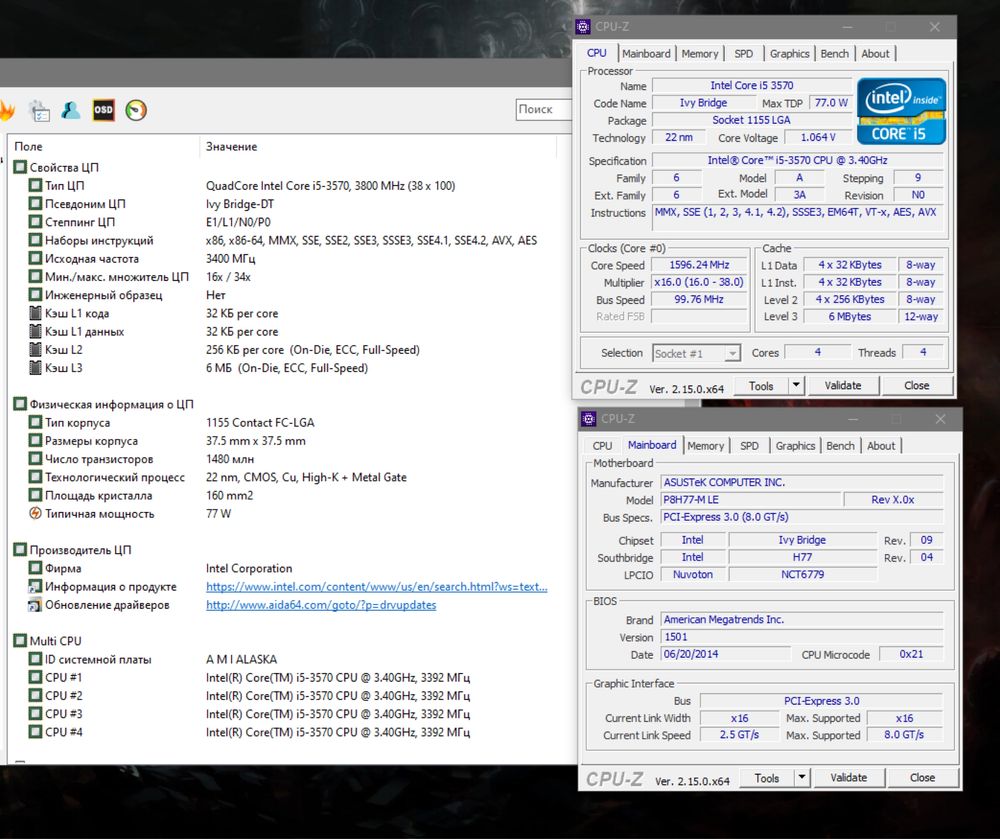Click the Core Speed value 1596.24 MHz

coord(699,265)
